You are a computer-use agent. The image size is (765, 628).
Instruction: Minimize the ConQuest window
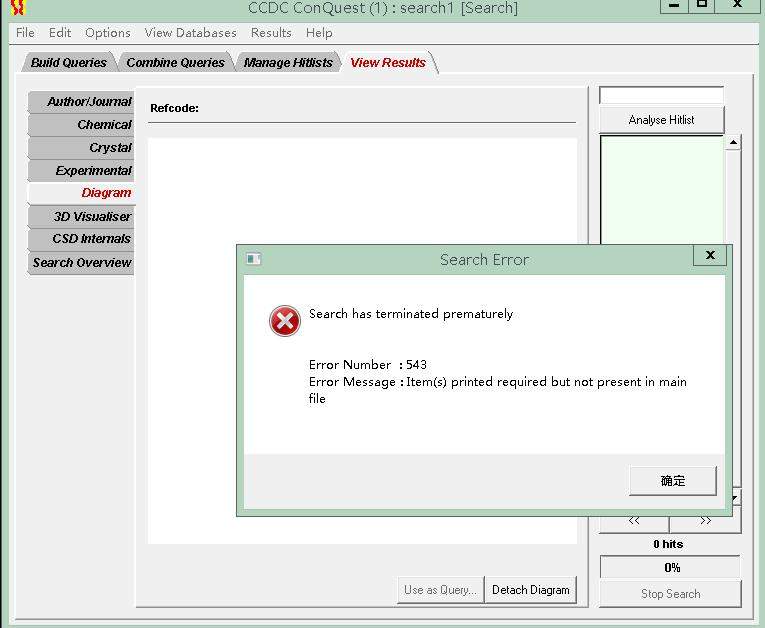(674, 5)
